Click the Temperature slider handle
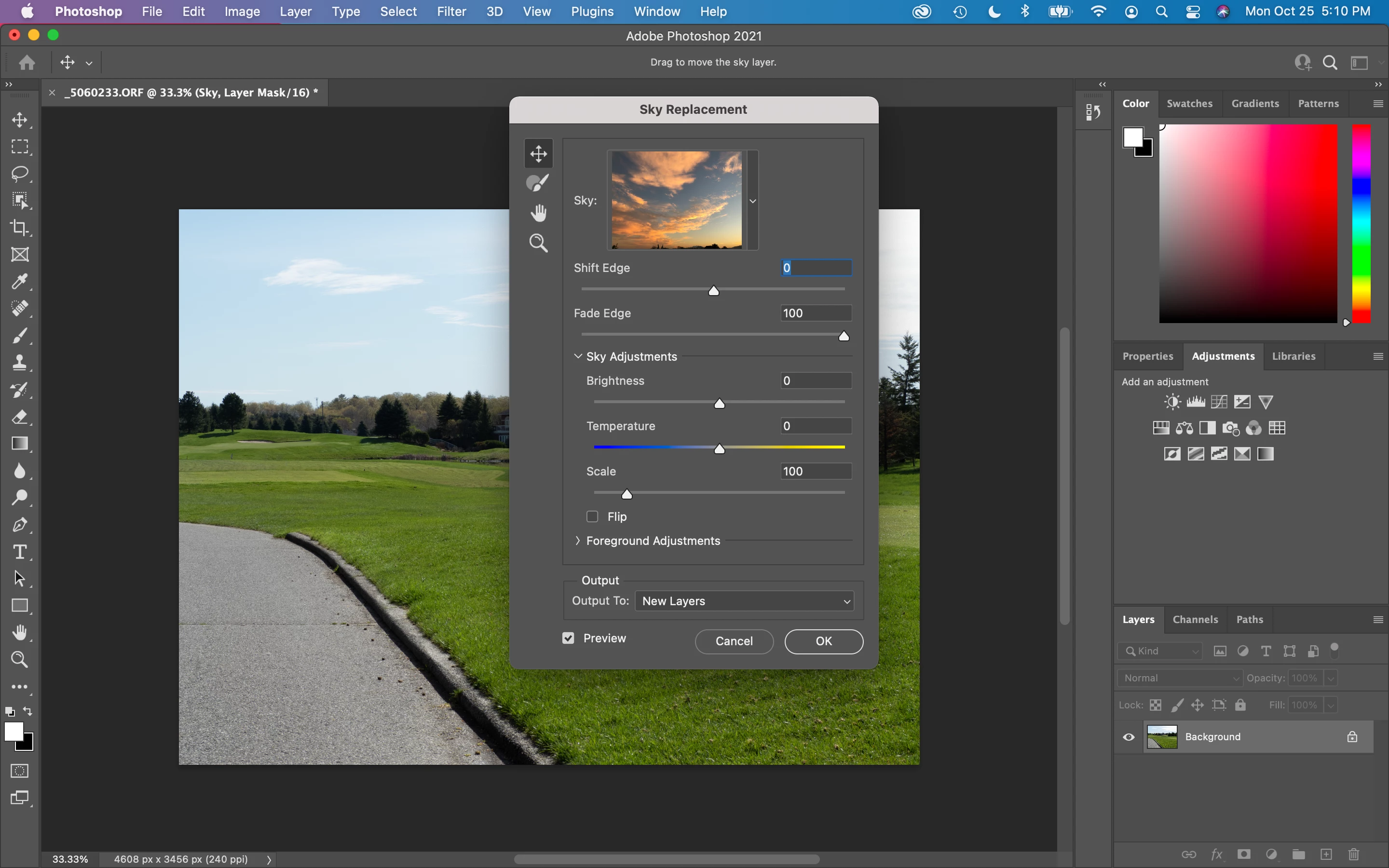Image resolution: width=1389 pixels, height=868 pixels. [719, 449]
